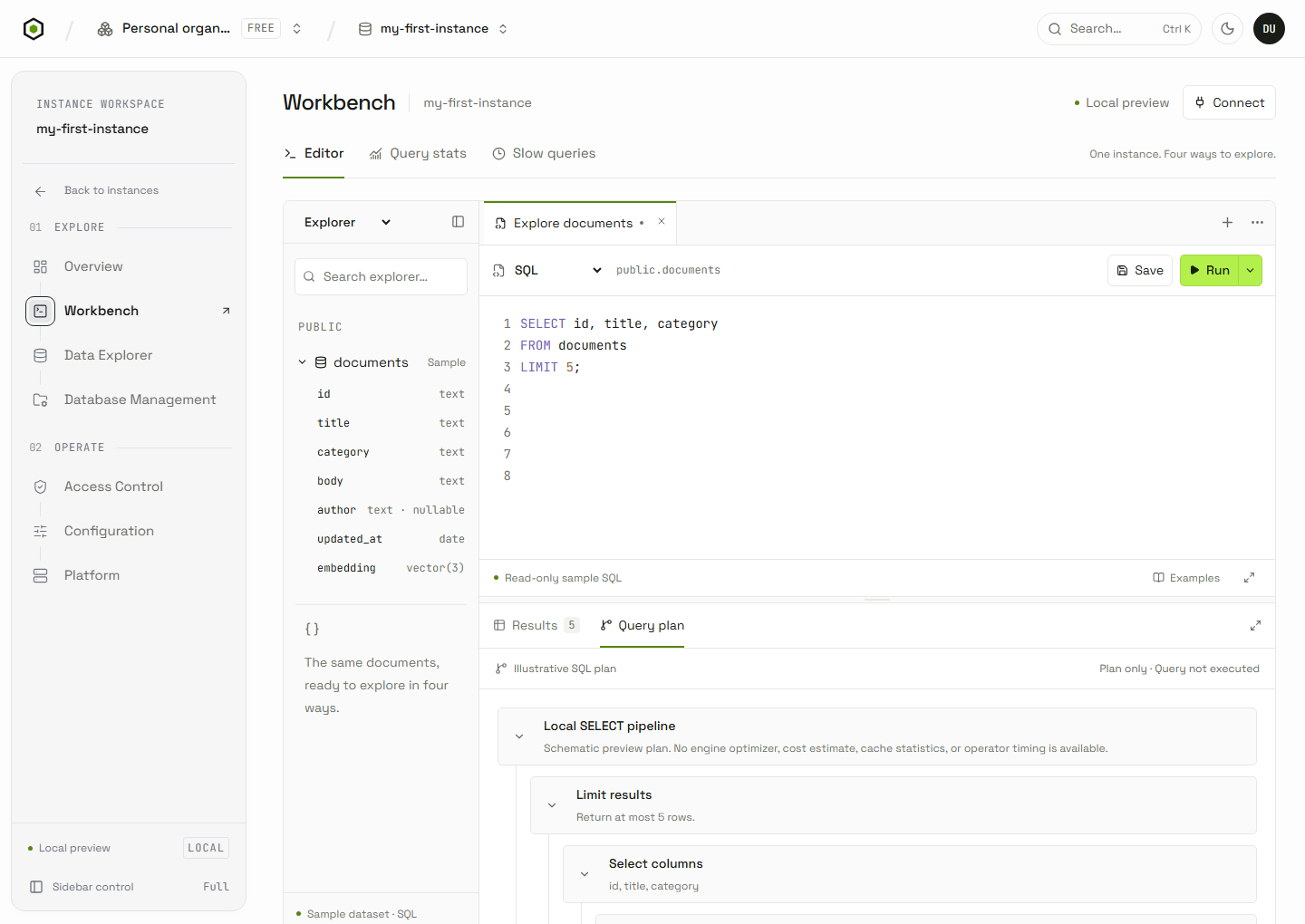Open the Personal organization switcher
1305x924 pixels.
pyautogui.click(x=199, y=29)
